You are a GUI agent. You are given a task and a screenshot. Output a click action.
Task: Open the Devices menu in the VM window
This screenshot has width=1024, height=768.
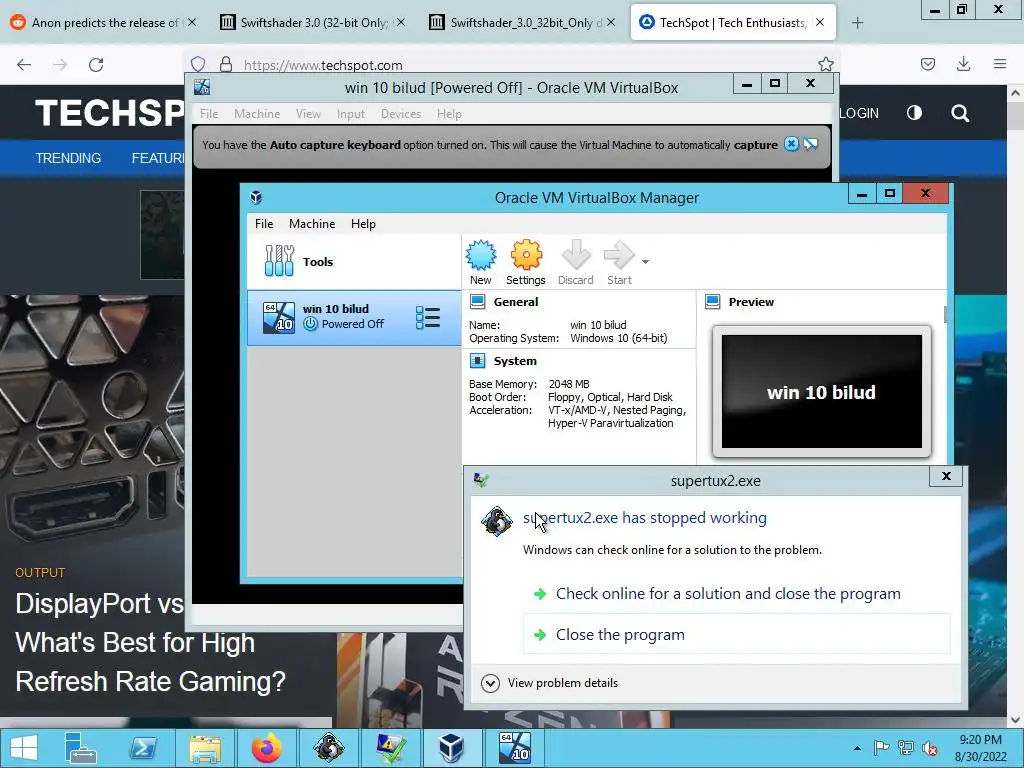click(401, 114)
